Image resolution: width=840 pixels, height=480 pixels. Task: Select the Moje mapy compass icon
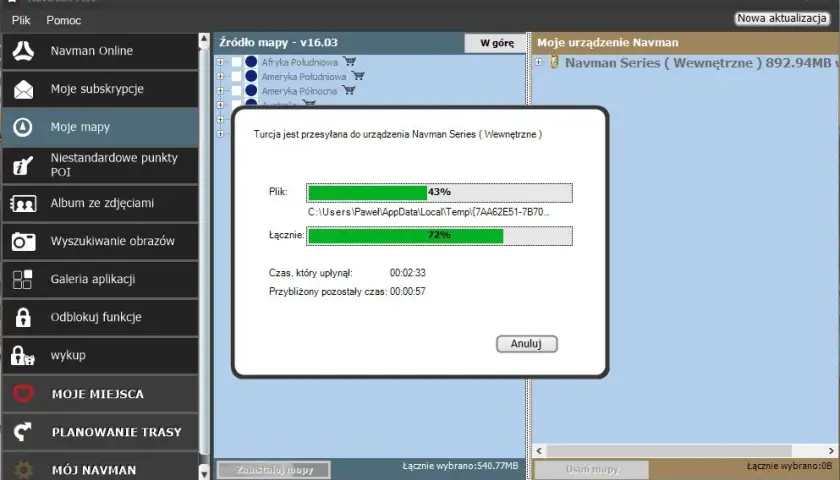coord(22,127)
